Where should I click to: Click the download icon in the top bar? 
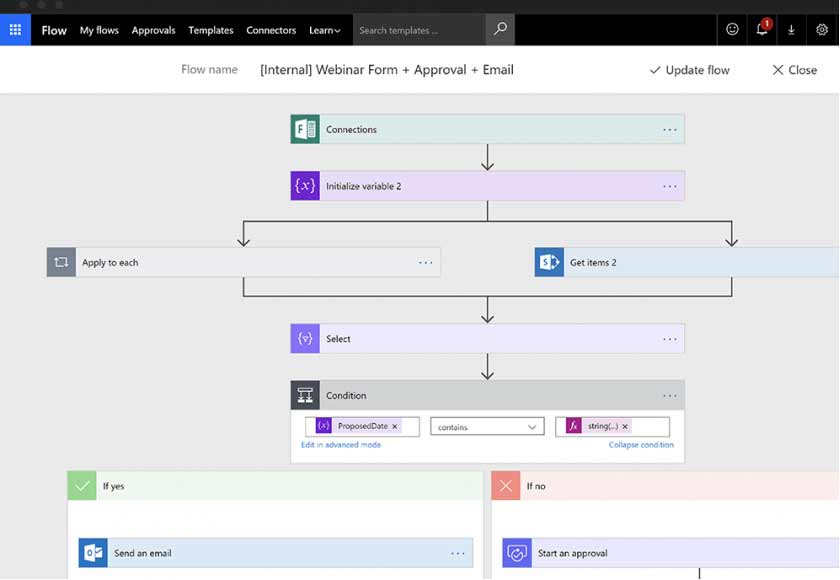(x=792, y=29)
